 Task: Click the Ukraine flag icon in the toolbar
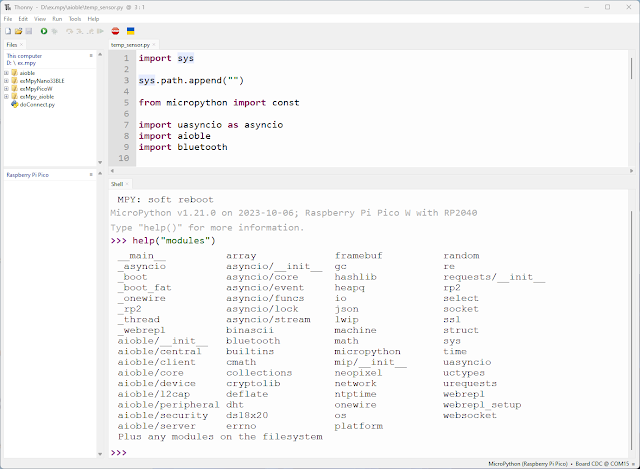pos(131,31)
